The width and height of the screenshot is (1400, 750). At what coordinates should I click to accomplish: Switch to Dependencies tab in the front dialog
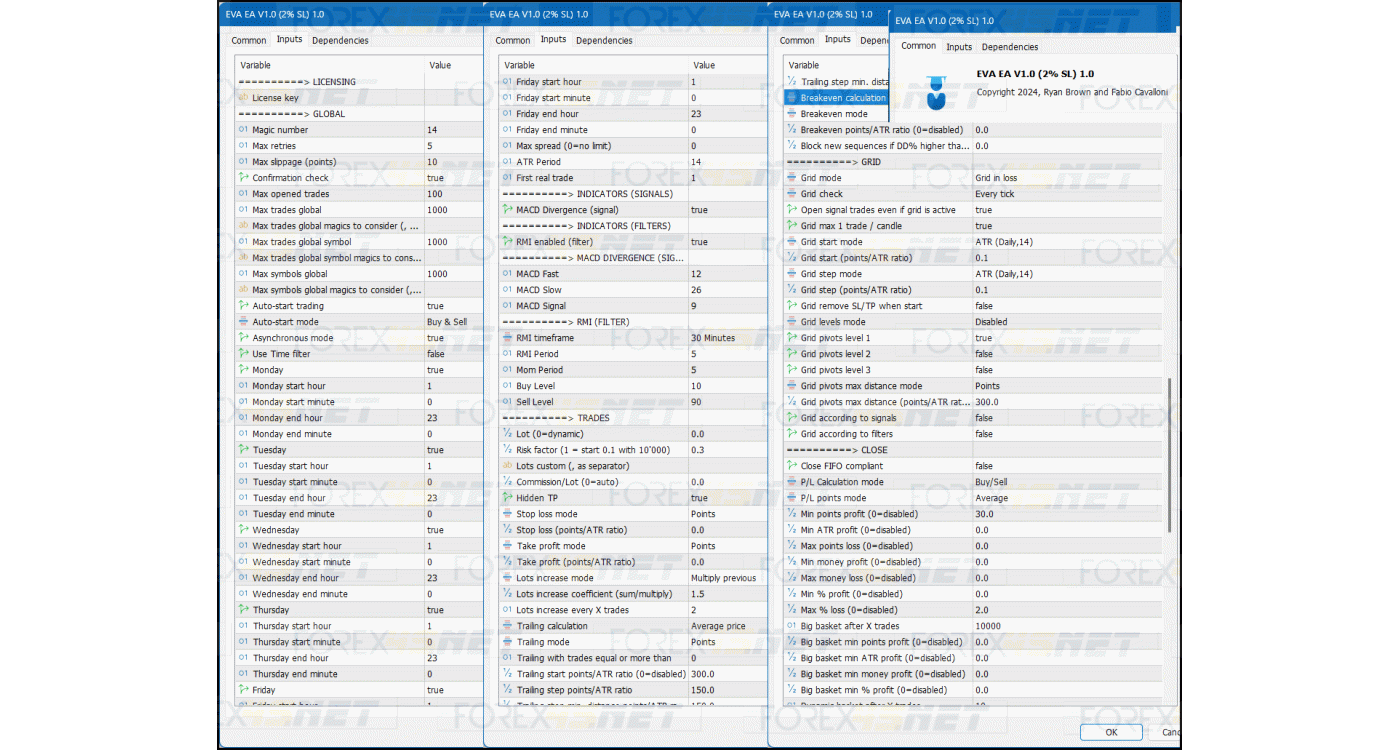click(1010, 47)
